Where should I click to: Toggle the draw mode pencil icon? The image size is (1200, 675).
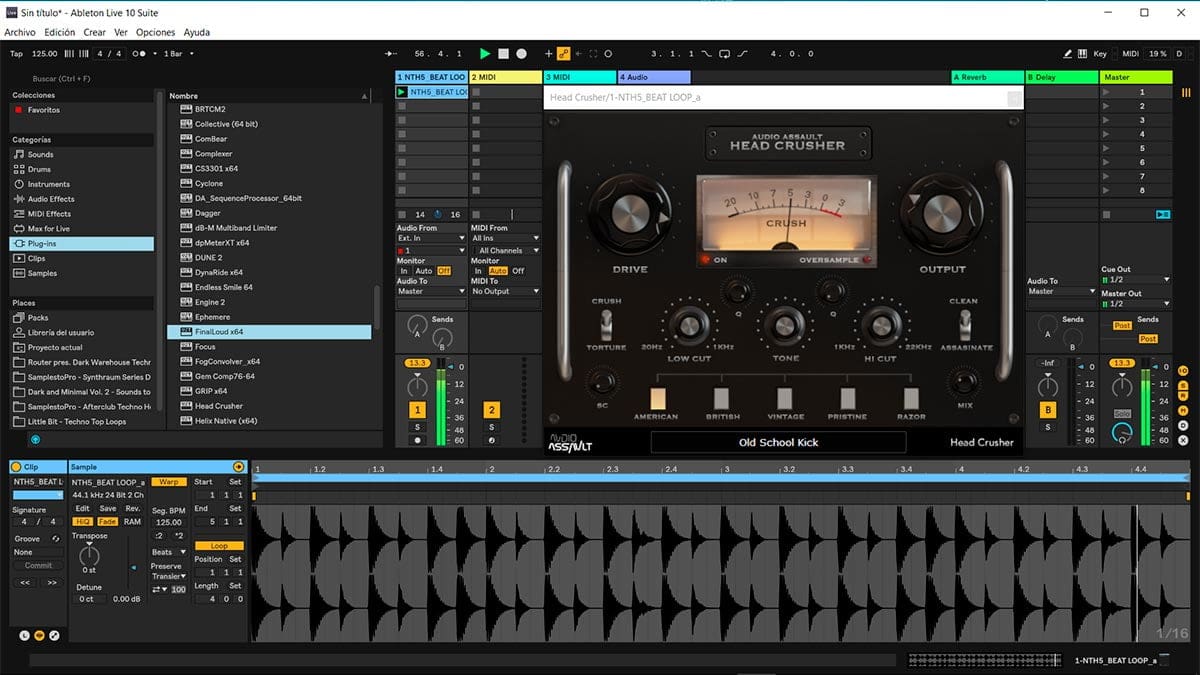[x=1068, y=53]
